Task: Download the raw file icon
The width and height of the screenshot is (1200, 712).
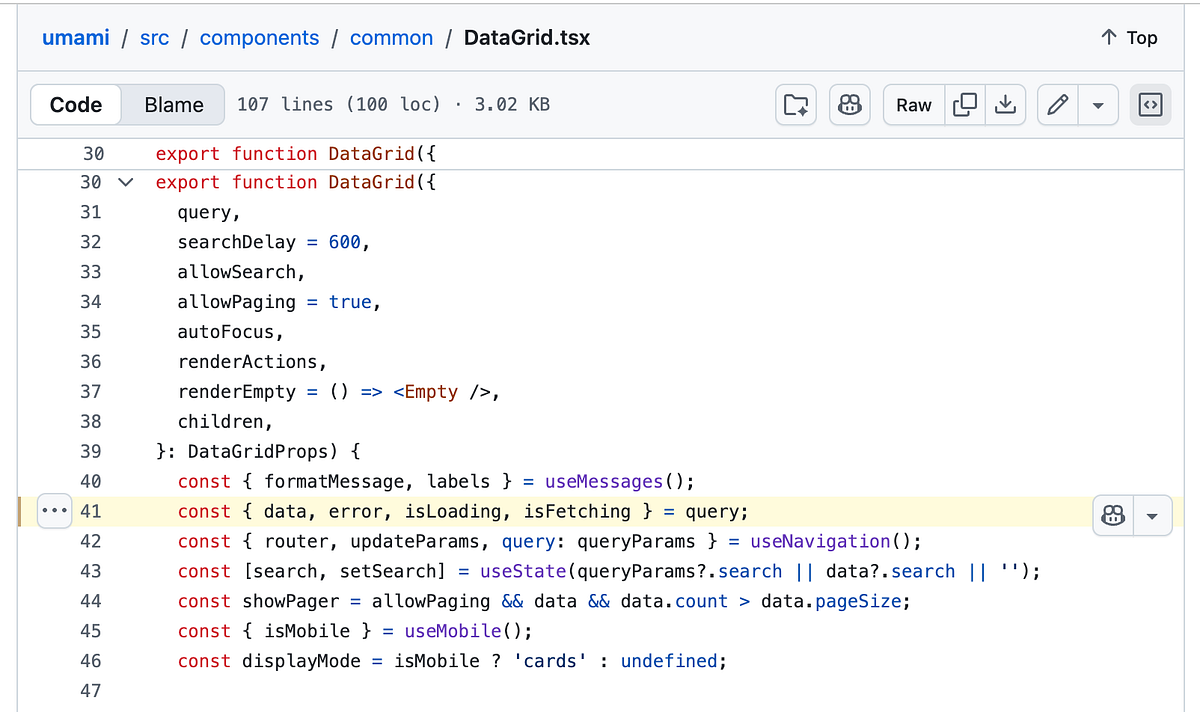Action: click(x=1005, y=105)
